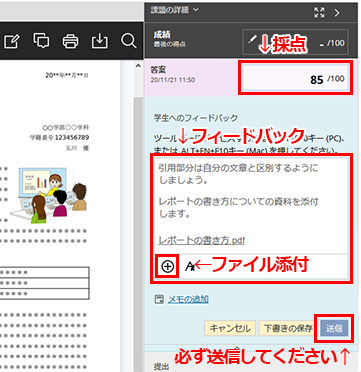Click the メモの追加 link
The height and width of the screenshot is (372, 361).
(x=188, y=299)
